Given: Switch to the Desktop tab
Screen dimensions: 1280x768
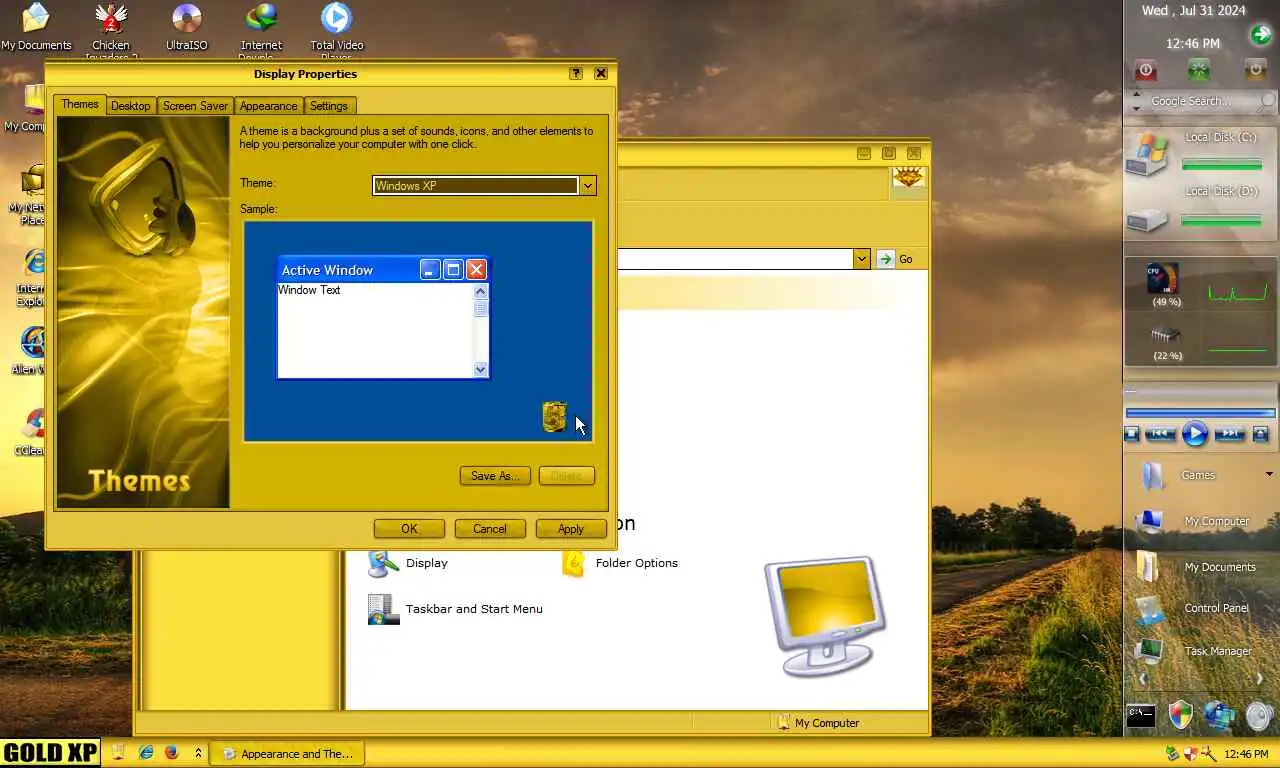Looking at the screenshot, I should [130, 106].
